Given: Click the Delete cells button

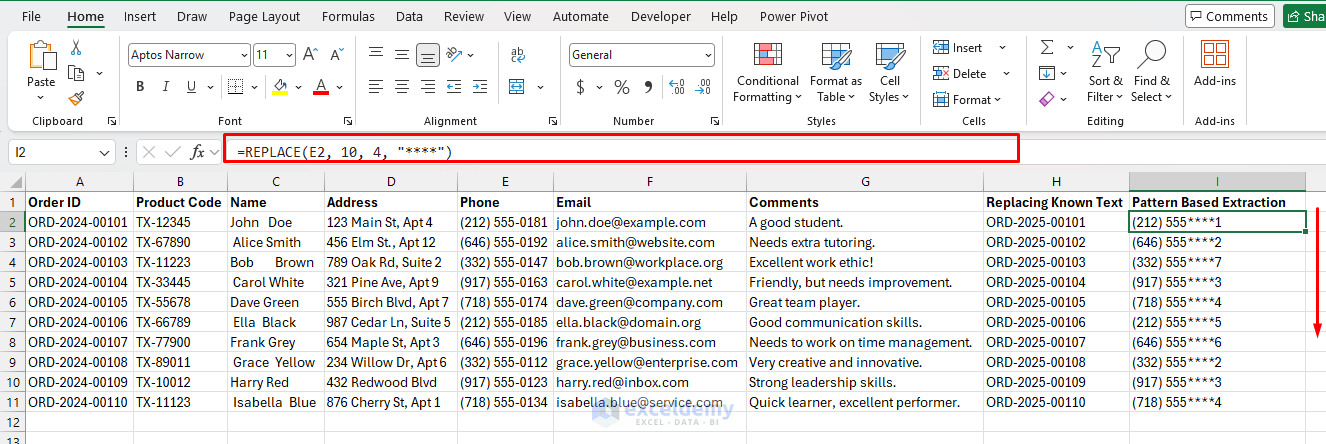Looking at the screenshot, I should 968,73.
